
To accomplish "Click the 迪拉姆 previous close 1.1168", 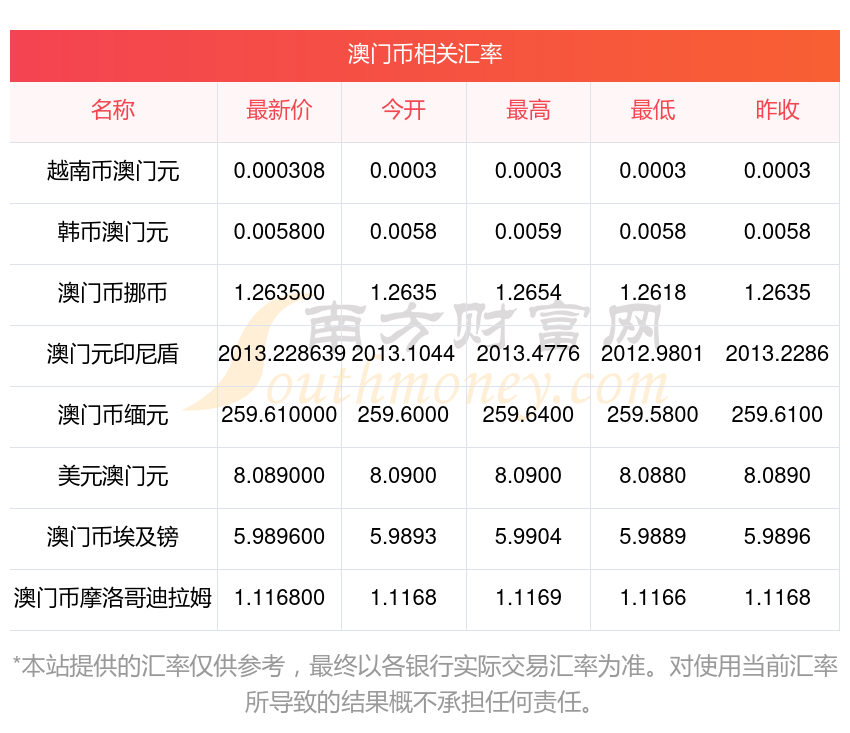I will pos(777,597).
